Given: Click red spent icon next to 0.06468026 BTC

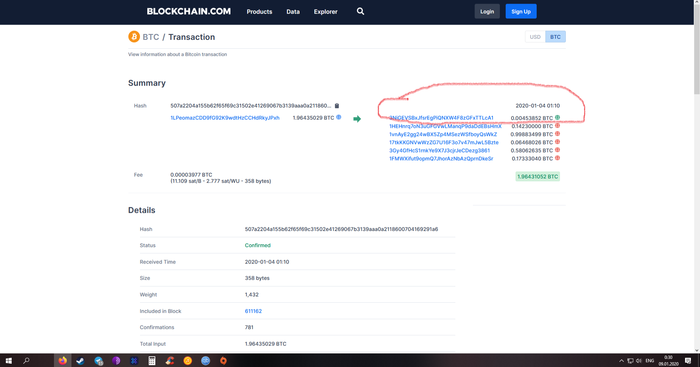Looking at the screenshot, I should [557, 142].
